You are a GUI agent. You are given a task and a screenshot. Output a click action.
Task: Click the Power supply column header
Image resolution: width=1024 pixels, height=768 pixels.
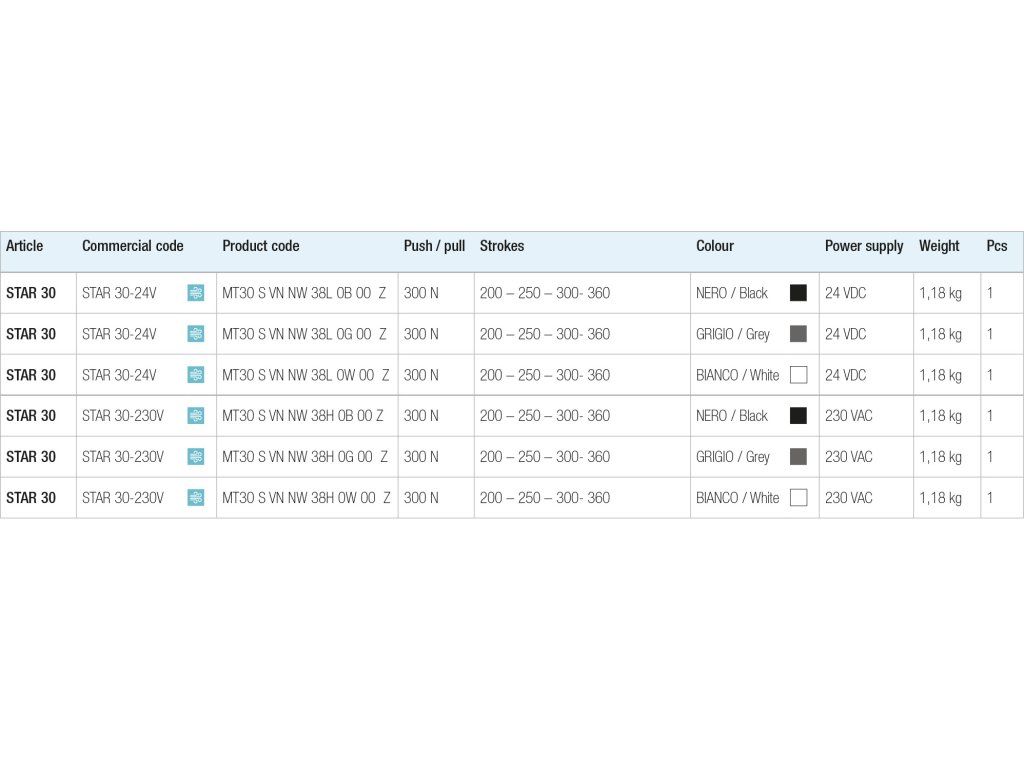(x=864, y=246)
